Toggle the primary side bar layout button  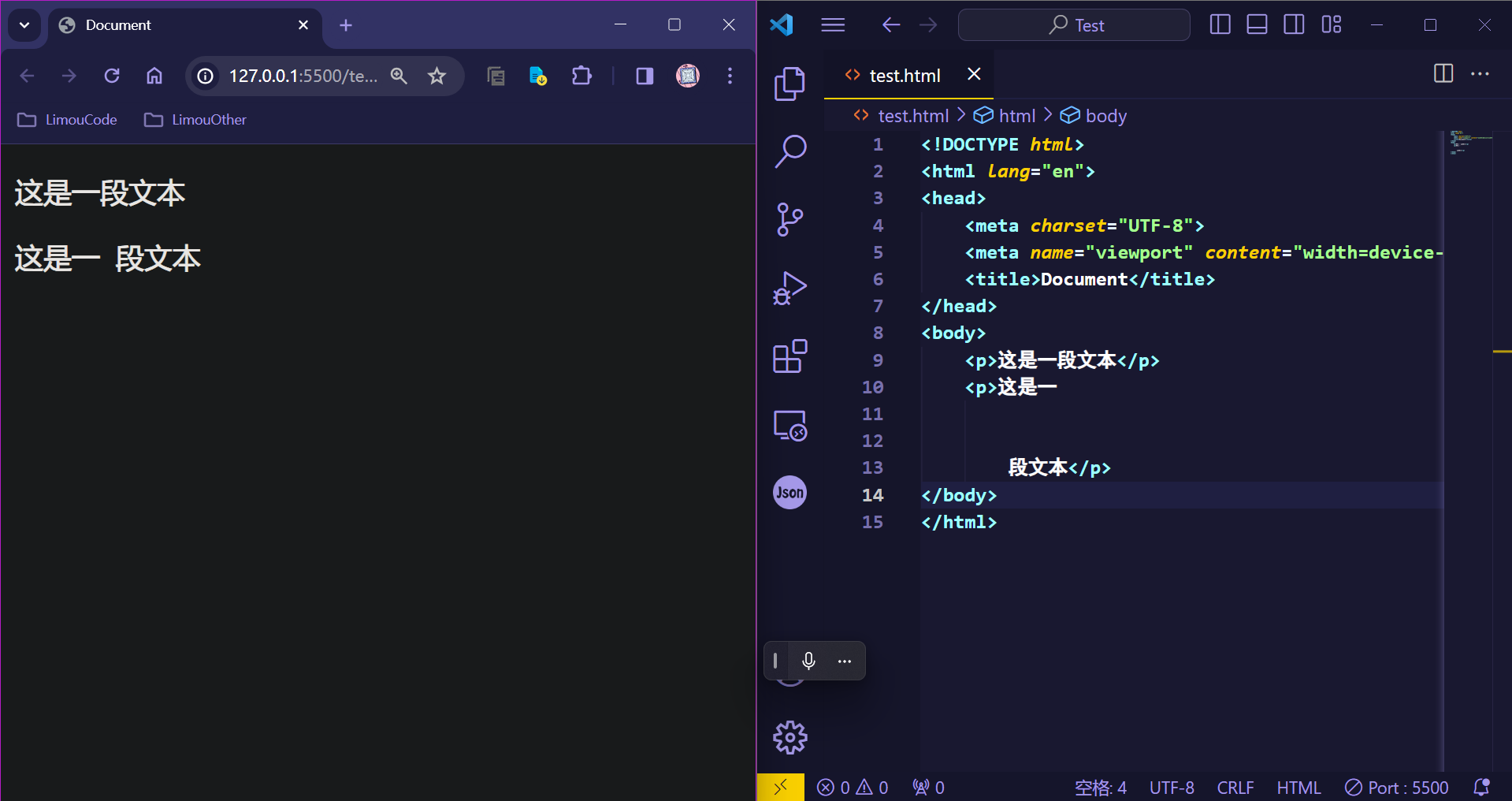click(x=1220, y=25)
